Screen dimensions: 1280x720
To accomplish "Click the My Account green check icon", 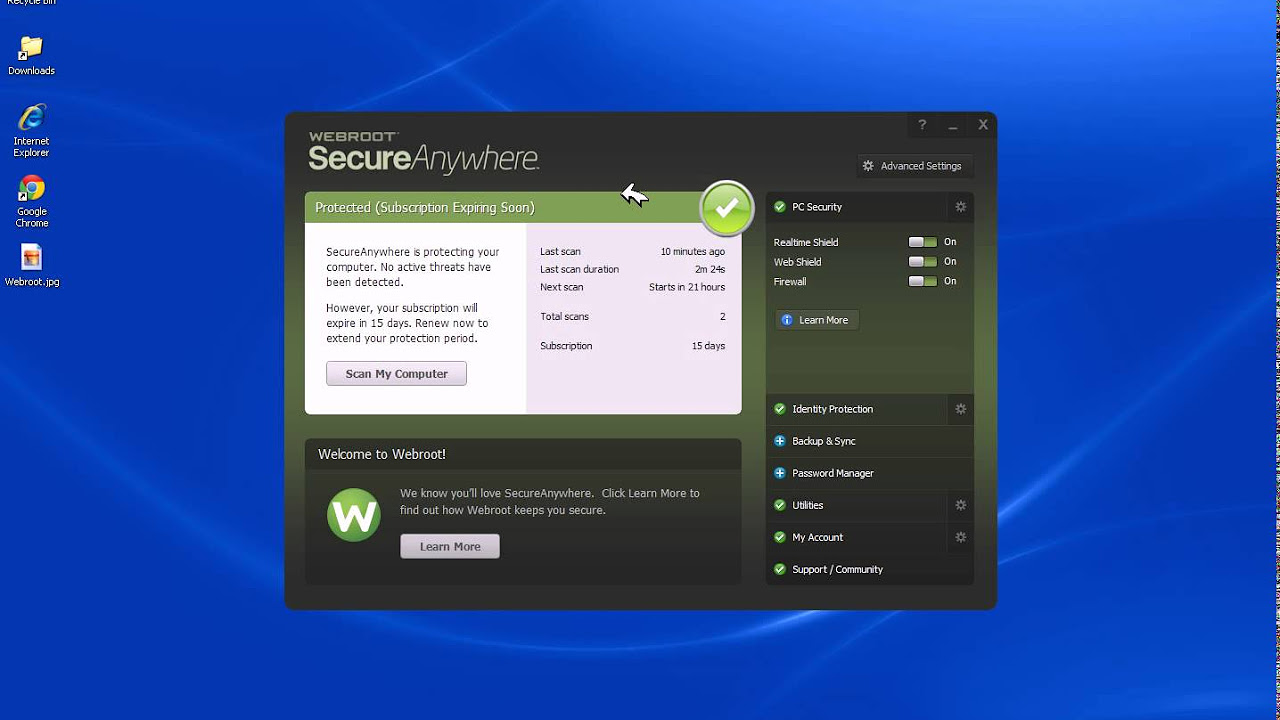I will [780, 537].
